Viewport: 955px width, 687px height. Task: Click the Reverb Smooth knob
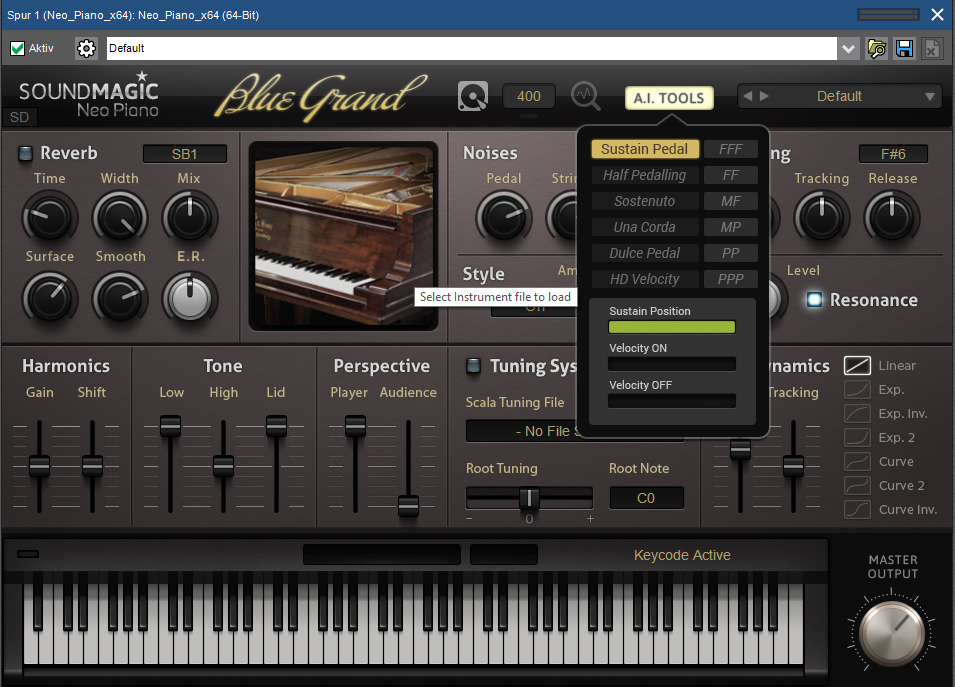(x=120, y=298)
